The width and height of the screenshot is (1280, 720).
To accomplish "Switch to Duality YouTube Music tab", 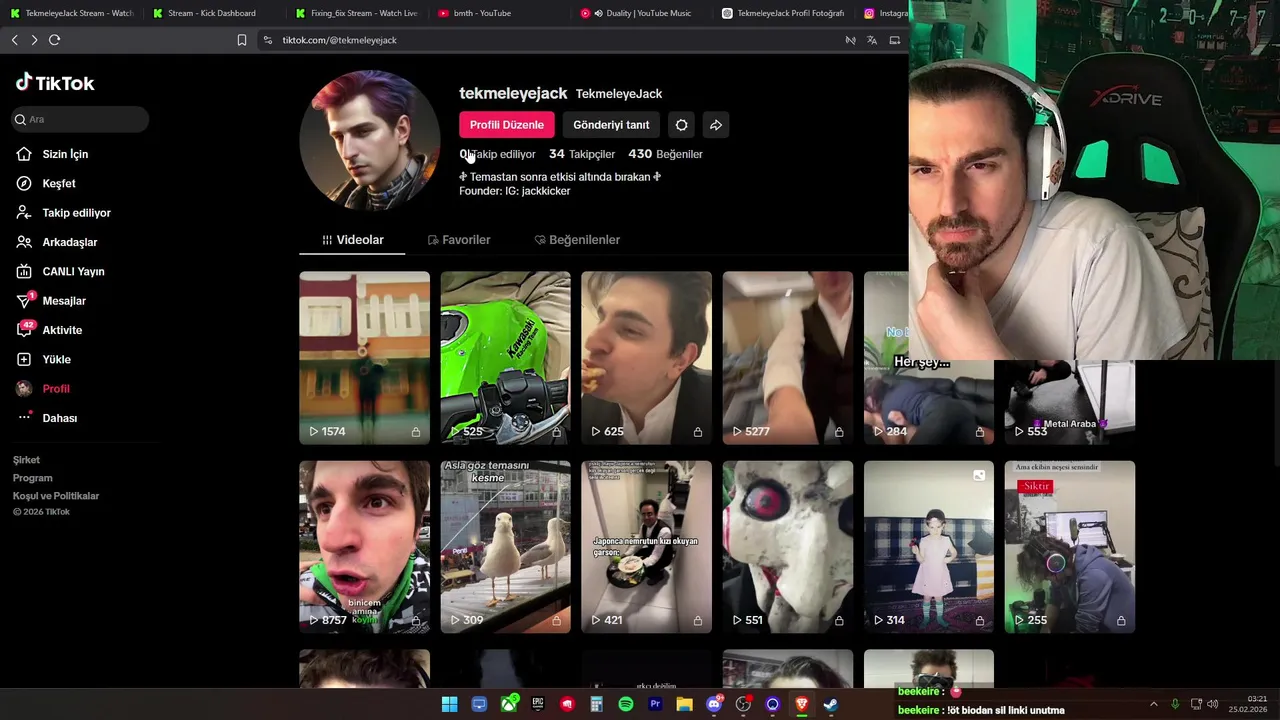I will click(642, 13).
